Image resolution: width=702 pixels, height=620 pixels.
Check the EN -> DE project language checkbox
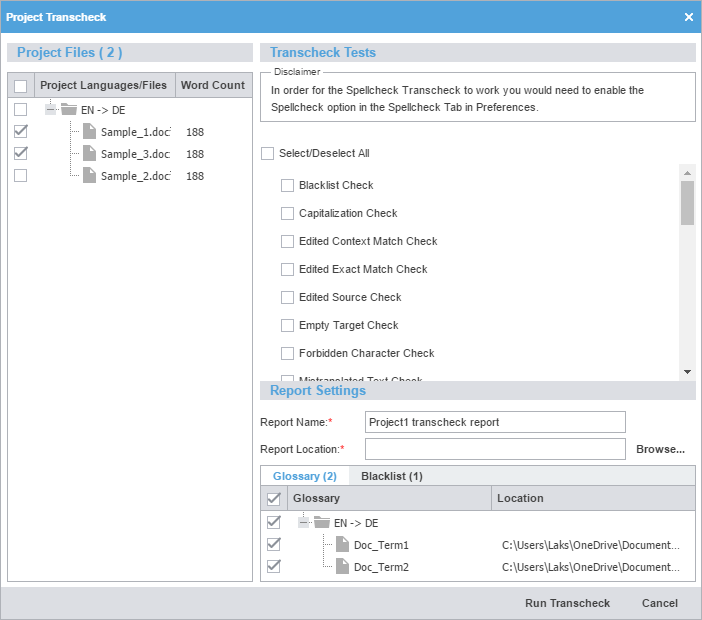[x=21, y=109]
